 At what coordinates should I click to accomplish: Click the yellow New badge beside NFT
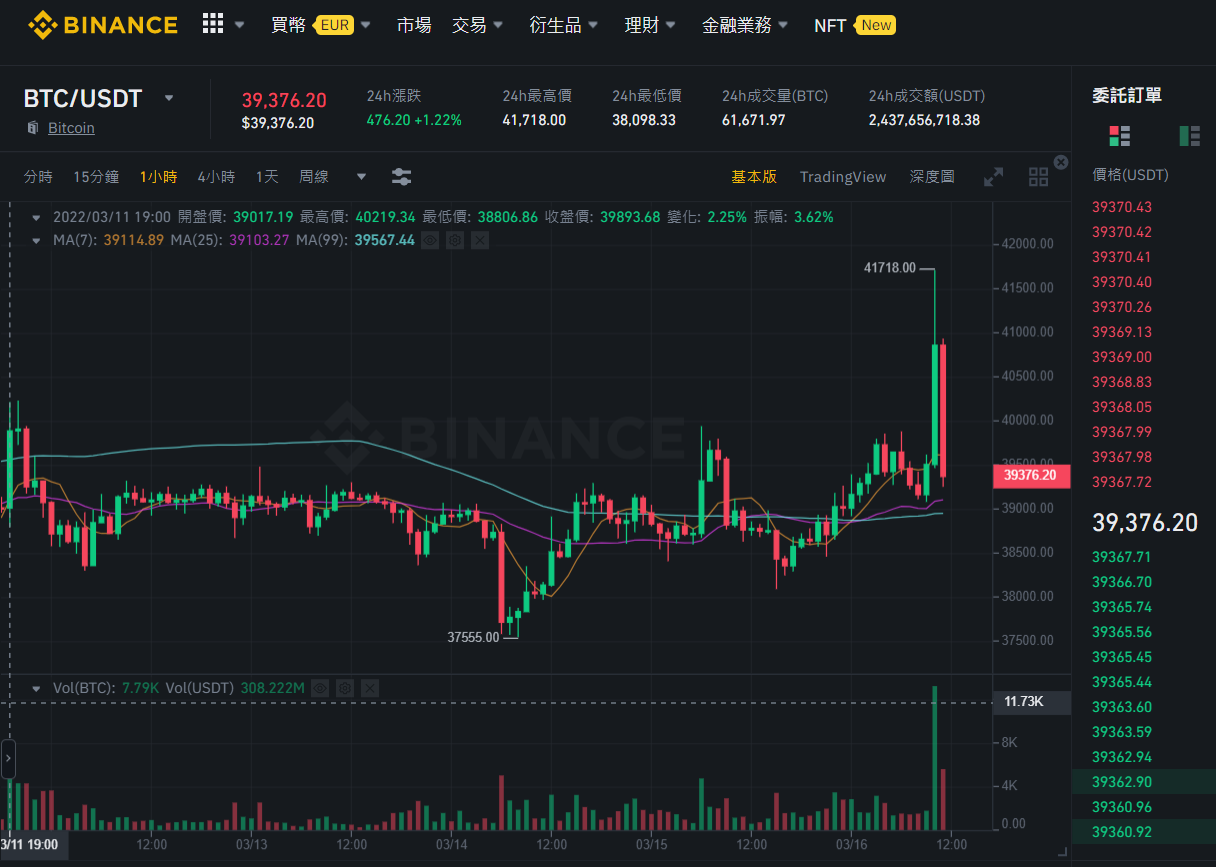click(x=876, y=25)
